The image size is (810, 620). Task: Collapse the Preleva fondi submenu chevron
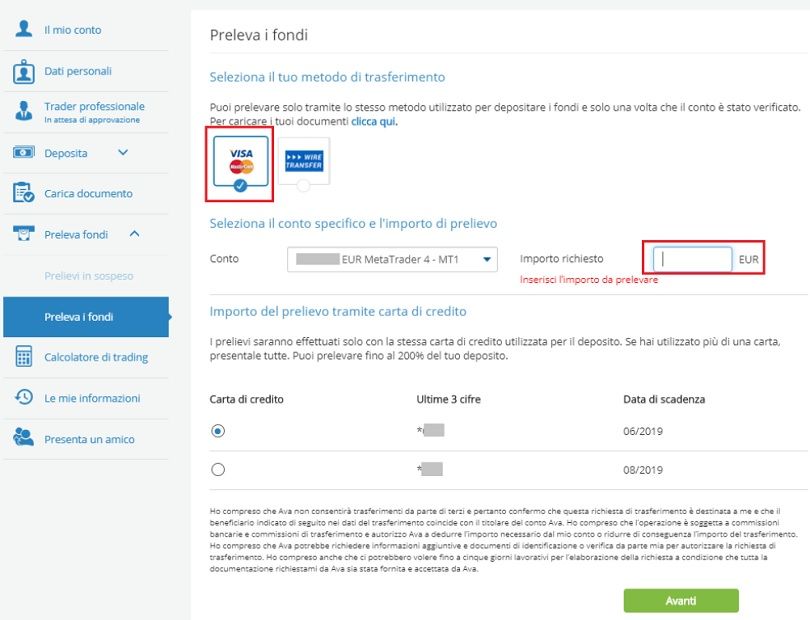click(x=134, y=234)
